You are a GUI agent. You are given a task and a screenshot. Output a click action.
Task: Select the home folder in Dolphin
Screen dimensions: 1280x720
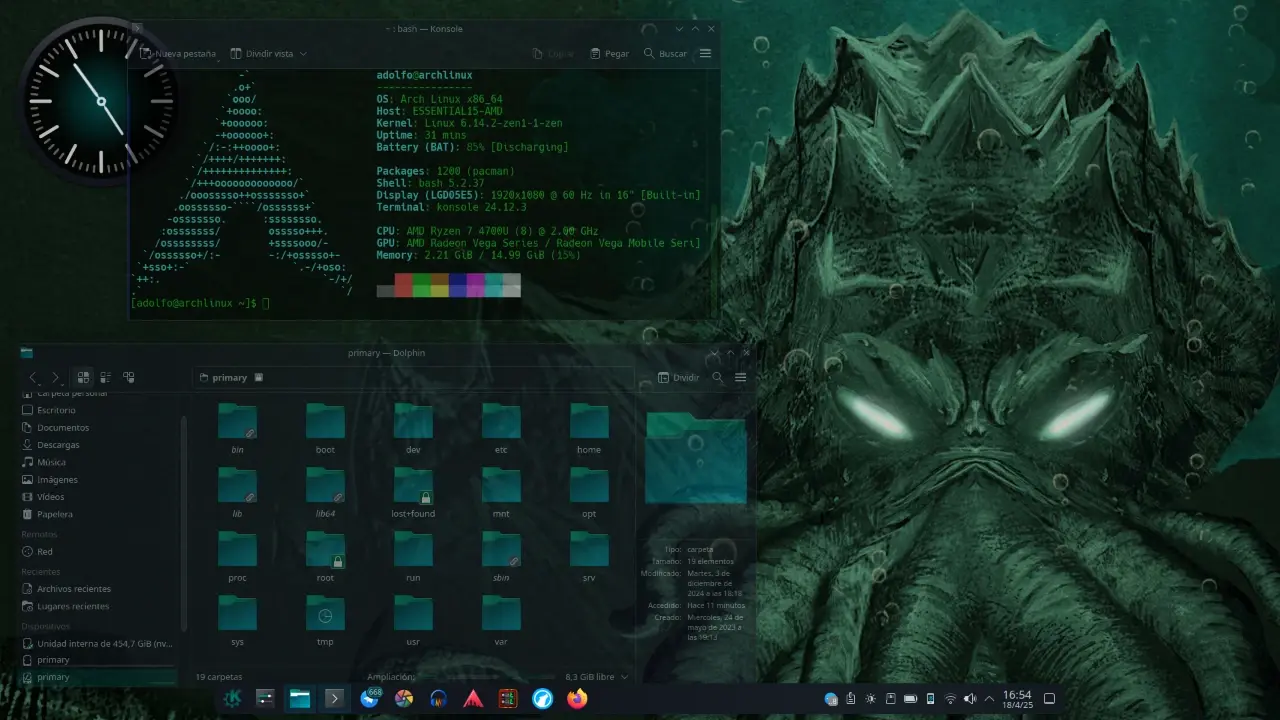pos(589,429)
